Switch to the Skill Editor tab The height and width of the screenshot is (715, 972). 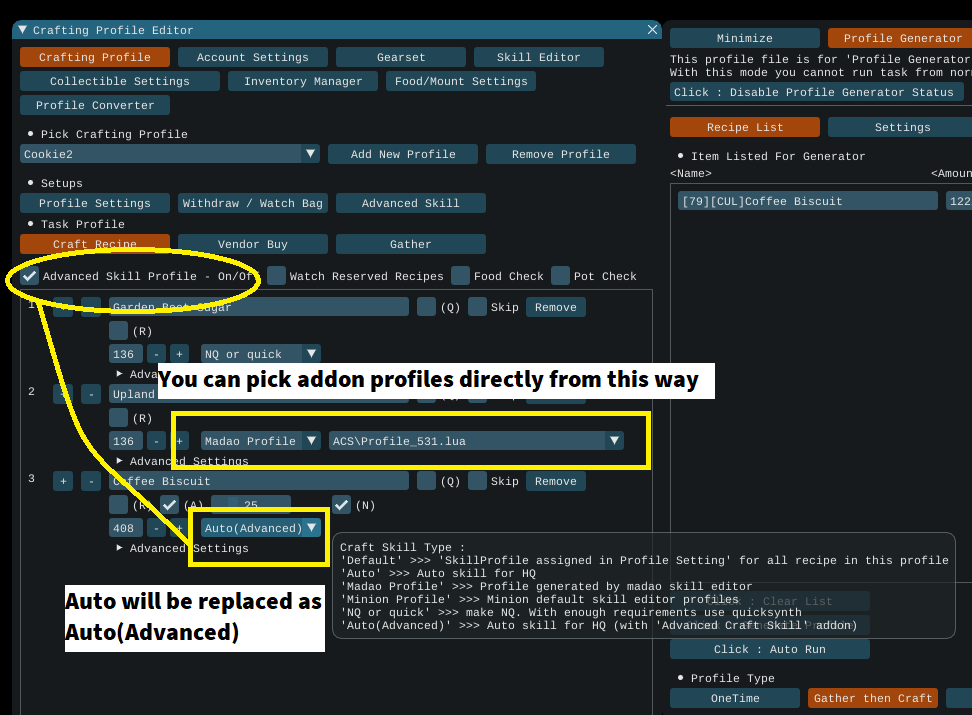[x=538, y=57]
